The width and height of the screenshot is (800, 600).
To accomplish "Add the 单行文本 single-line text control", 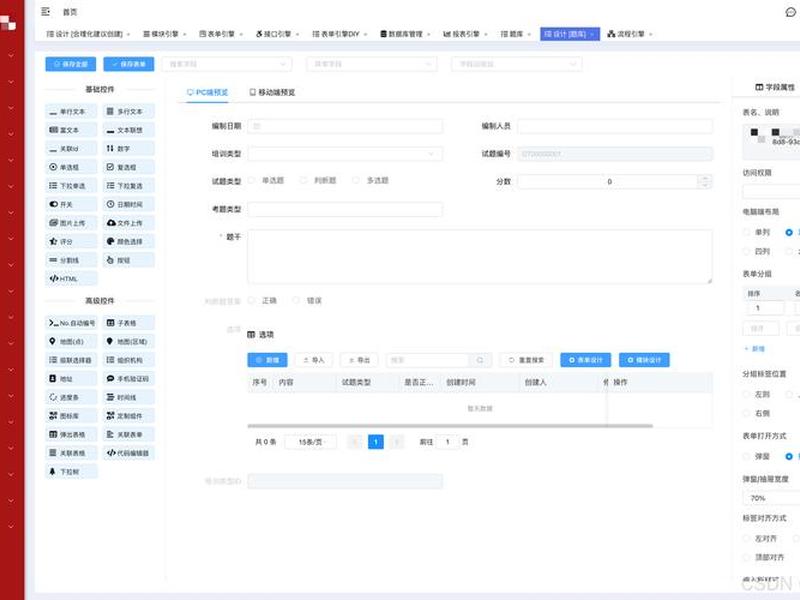I will pos(71,111).
